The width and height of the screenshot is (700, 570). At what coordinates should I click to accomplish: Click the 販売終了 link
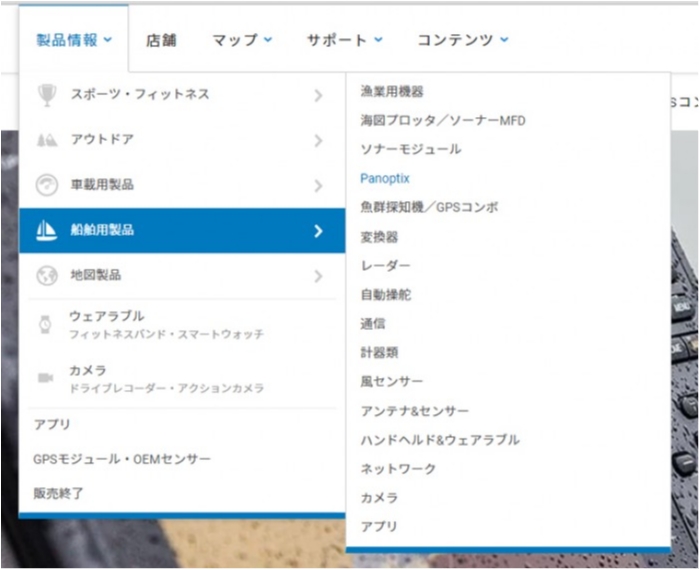tap(59, 492)
